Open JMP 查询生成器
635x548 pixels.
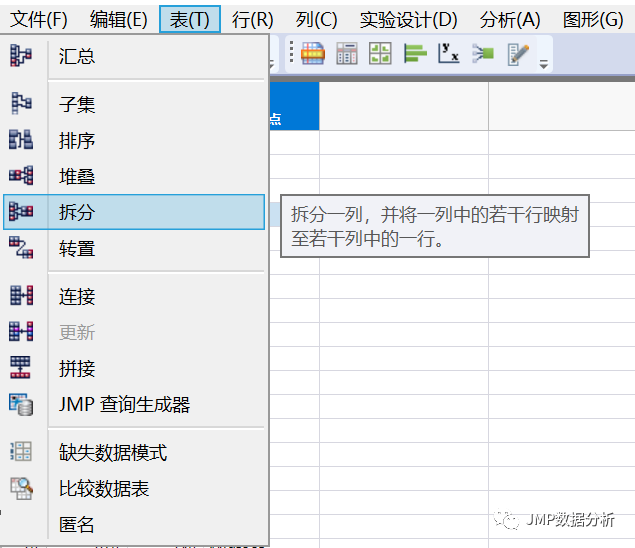click(x=124, y=405)
